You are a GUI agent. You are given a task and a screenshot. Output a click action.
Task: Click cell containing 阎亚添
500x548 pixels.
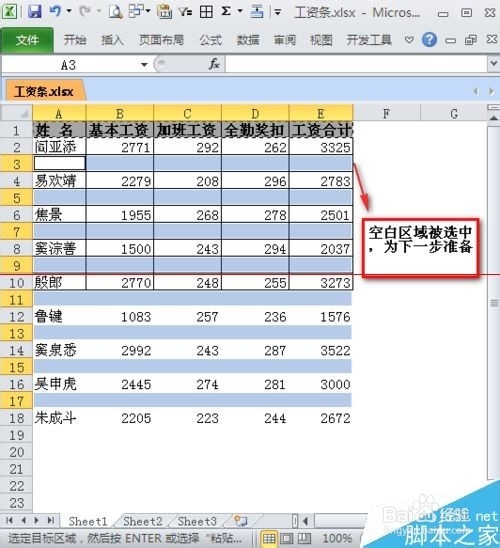[x=59, y=147]
